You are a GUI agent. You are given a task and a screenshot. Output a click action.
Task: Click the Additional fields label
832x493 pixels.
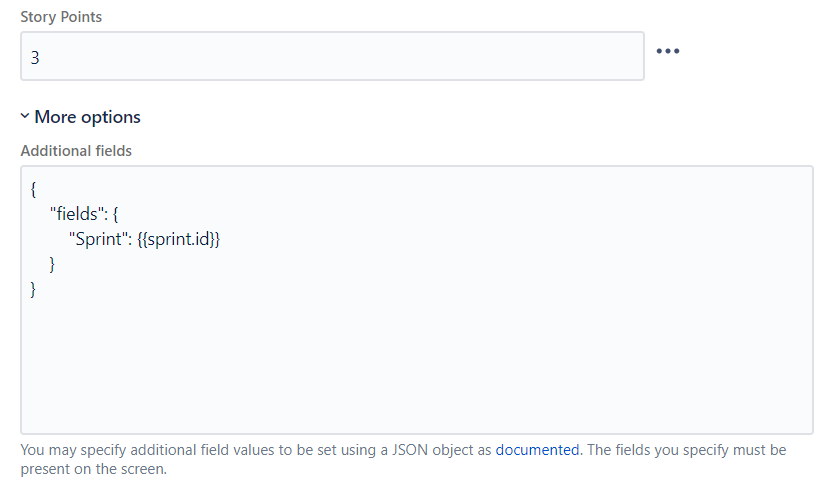pyautogui.click(x=76, y=151)
